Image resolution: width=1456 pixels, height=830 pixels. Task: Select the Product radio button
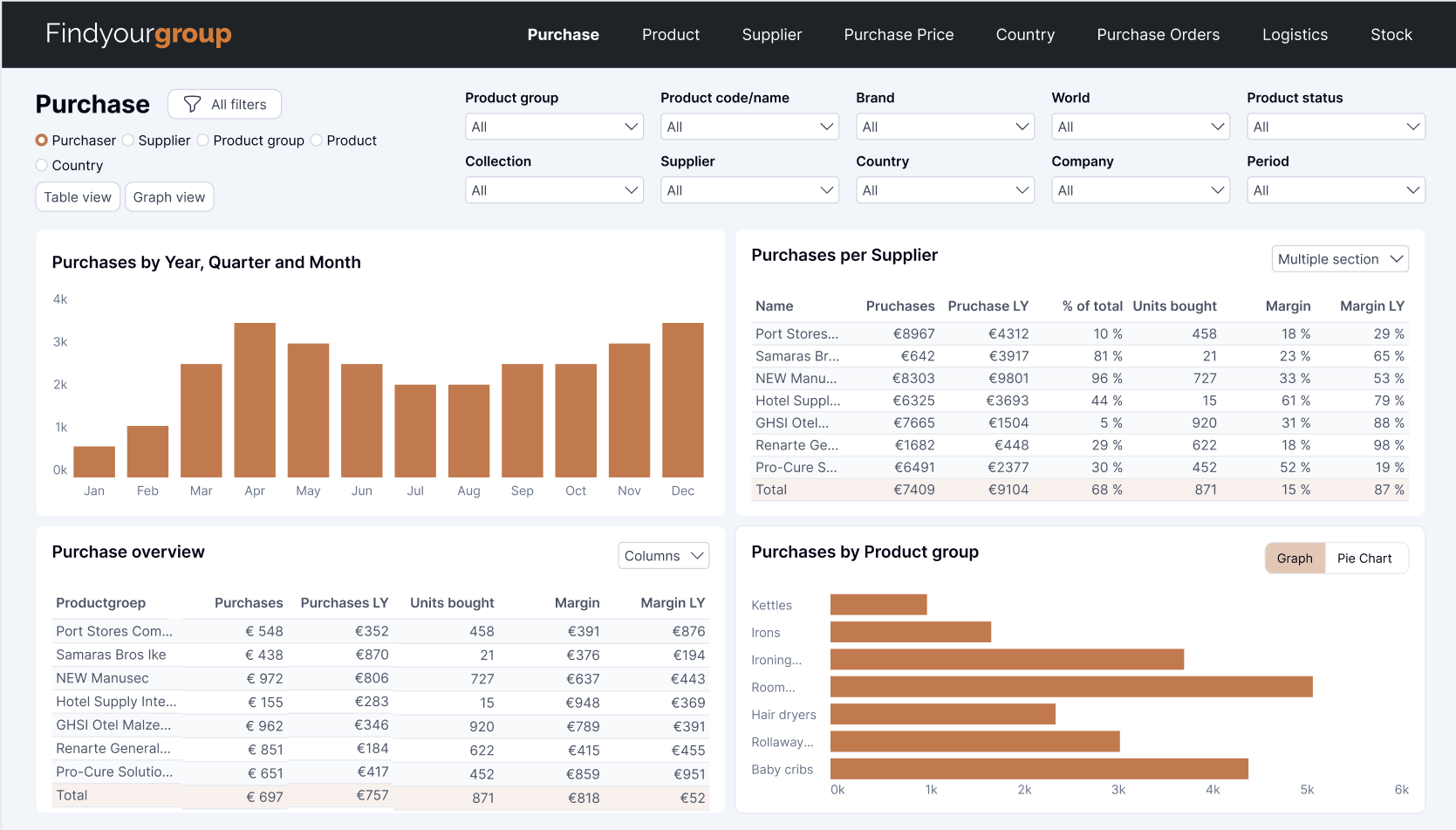click(x=317, y=141)
